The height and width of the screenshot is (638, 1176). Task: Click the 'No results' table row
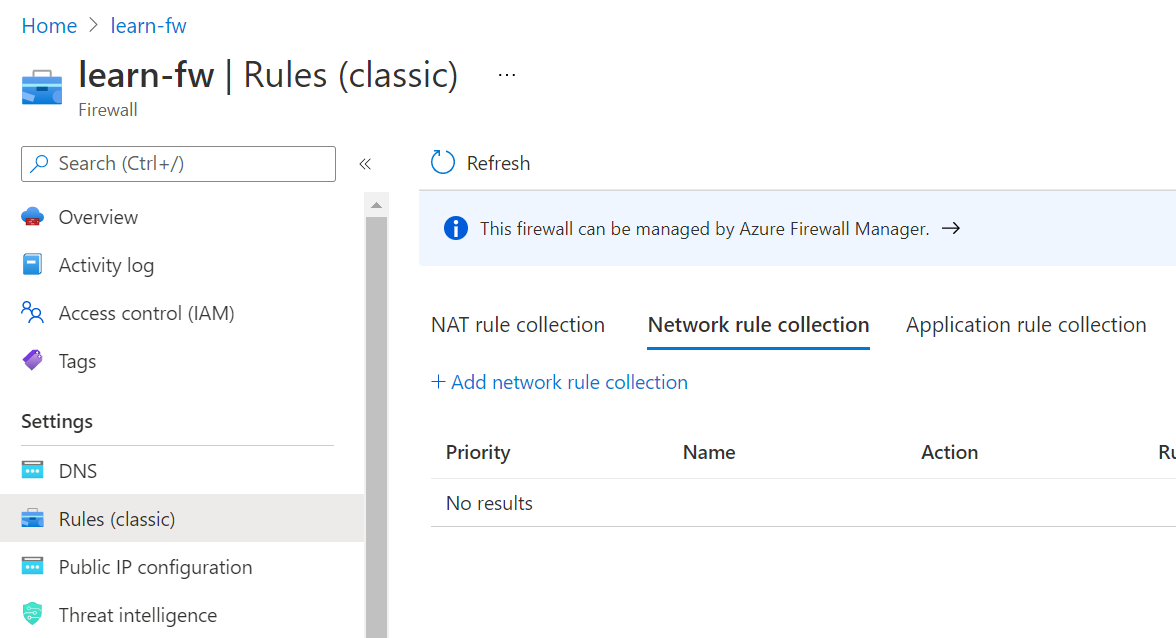pyautogui.click(x=803, y=502)
